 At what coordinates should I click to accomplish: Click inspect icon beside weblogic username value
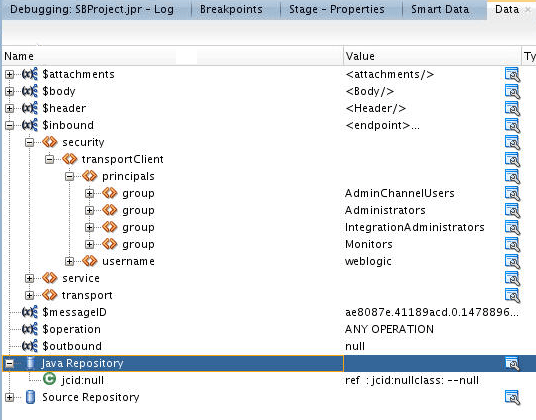[x=512, y=261]
